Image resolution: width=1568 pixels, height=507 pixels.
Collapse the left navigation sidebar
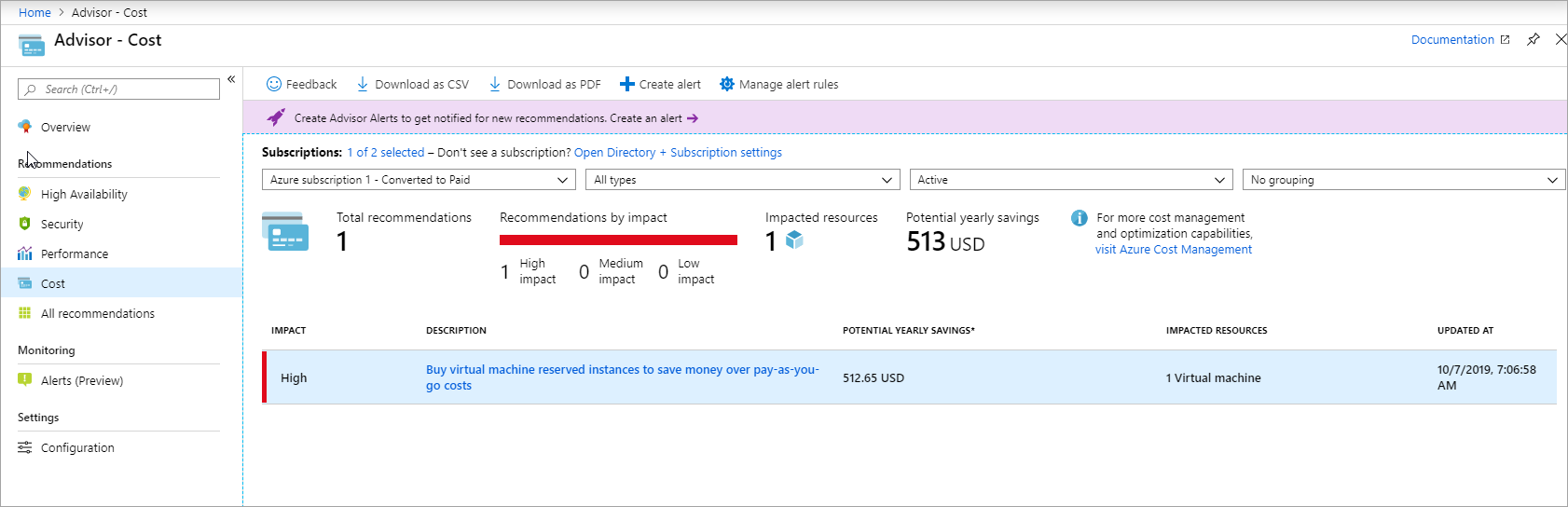point(231,79)
